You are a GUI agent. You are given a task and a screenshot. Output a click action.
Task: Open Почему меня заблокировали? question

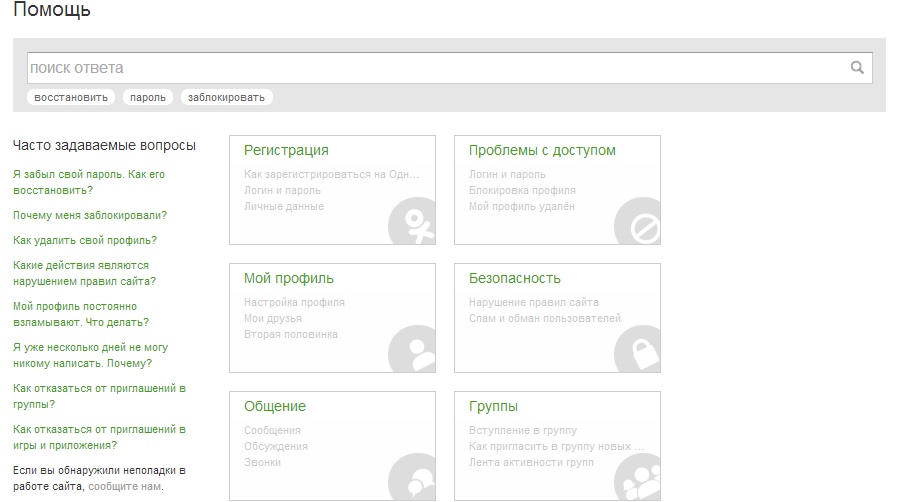click(90, 215)
